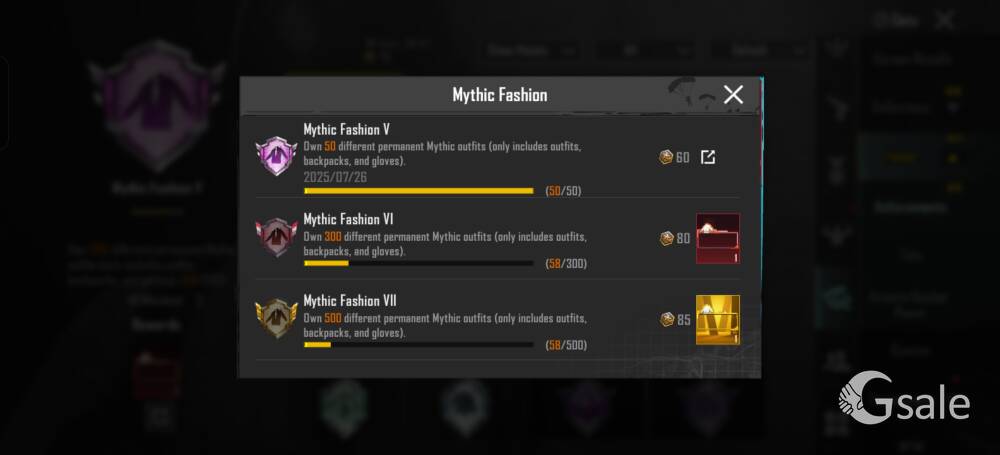Viewport: 1000px width, 455px height.
Task: Close the Mythic Fashion dialog
Action: [733, 94]
